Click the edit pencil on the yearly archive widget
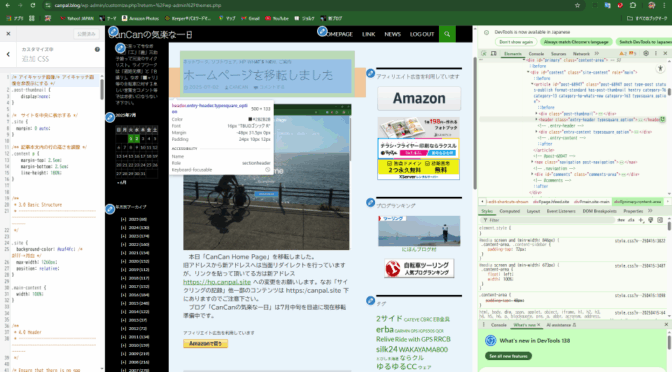This screenshot has height=372, width=672. [110, 209]
